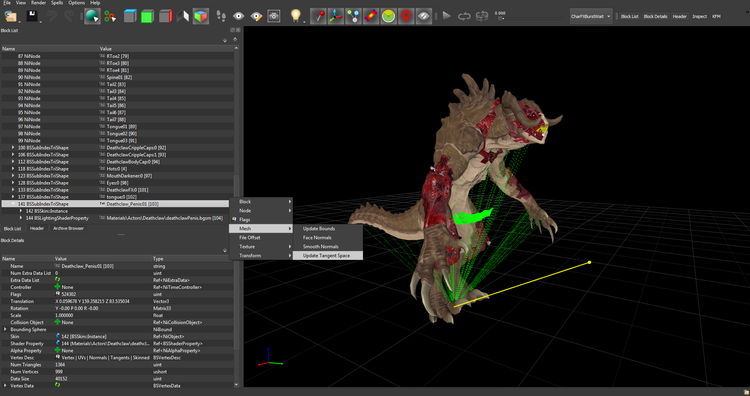Toggle the draw nodes skeleton icon
The width and height of the screenshot is (750, 396).
pyautogui.click(x=353, y=16)
